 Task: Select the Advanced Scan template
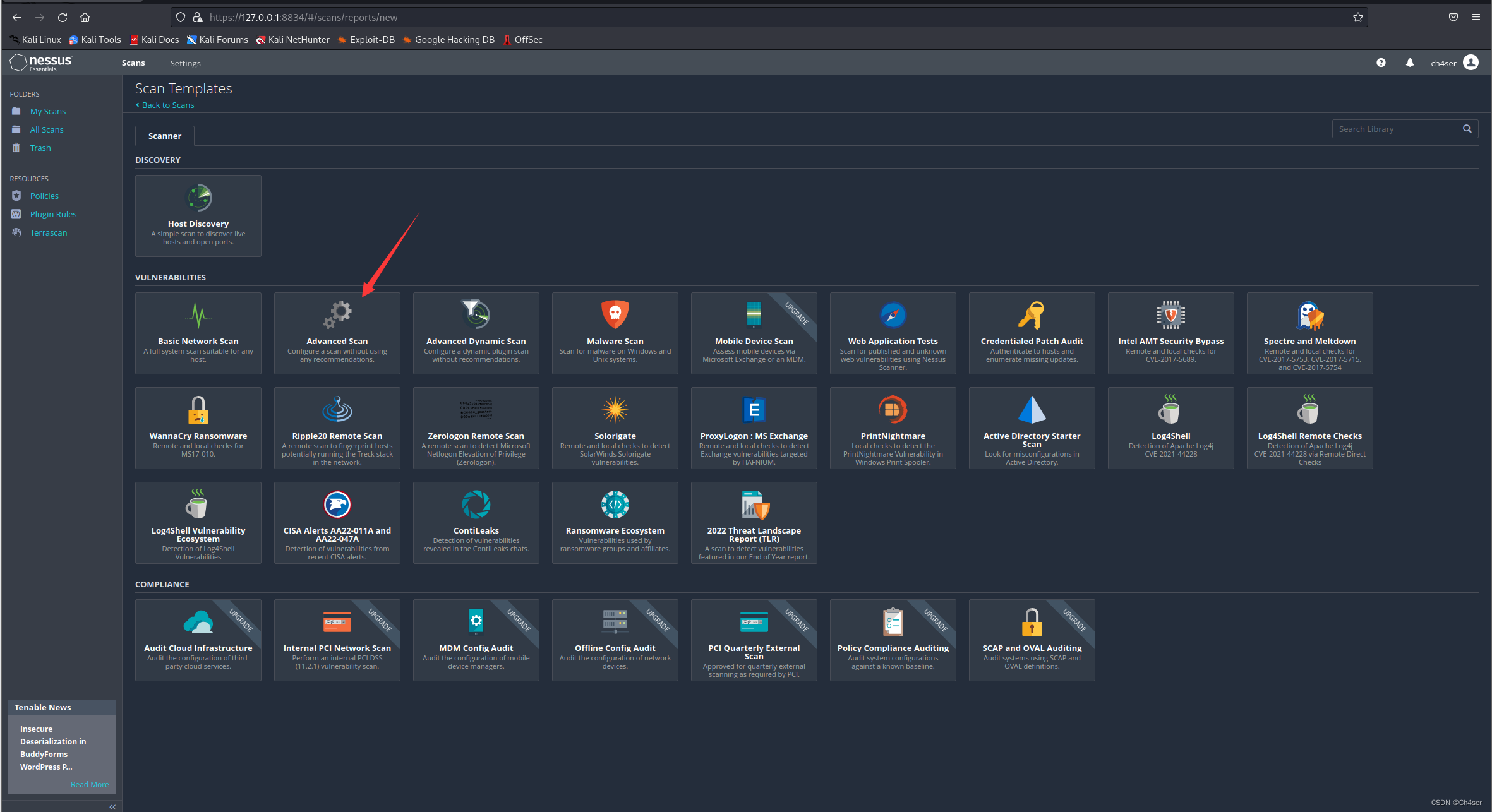click(337, 333)
